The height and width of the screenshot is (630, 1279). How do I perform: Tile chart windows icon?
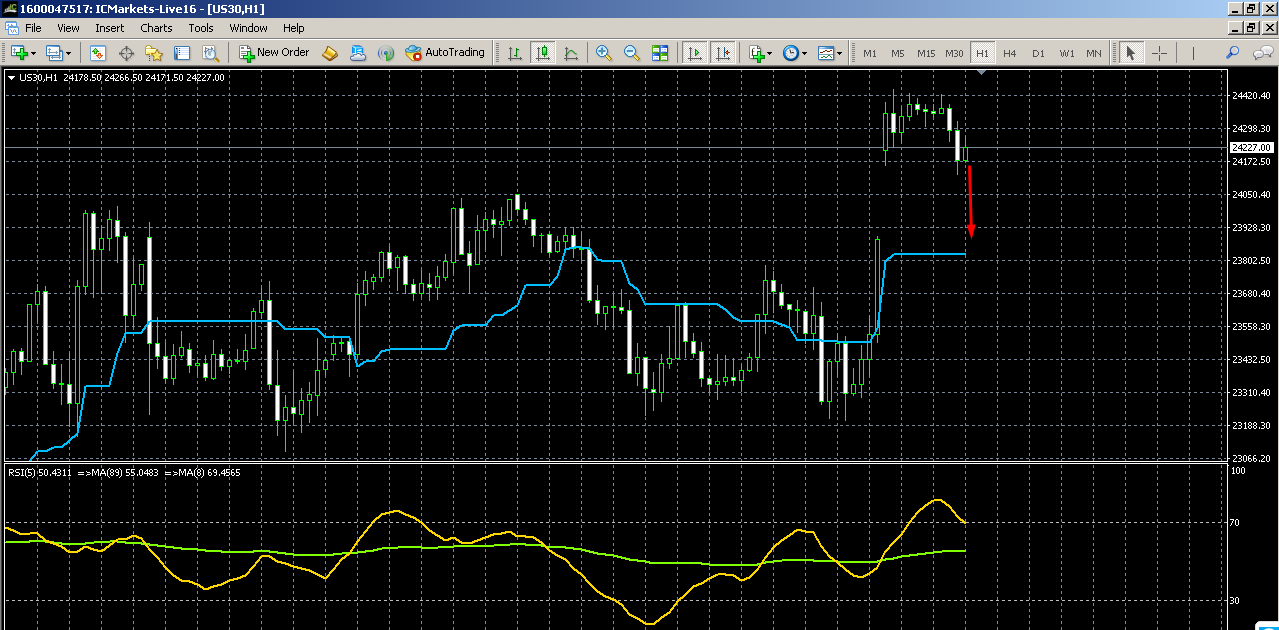[x=660, y=53]
